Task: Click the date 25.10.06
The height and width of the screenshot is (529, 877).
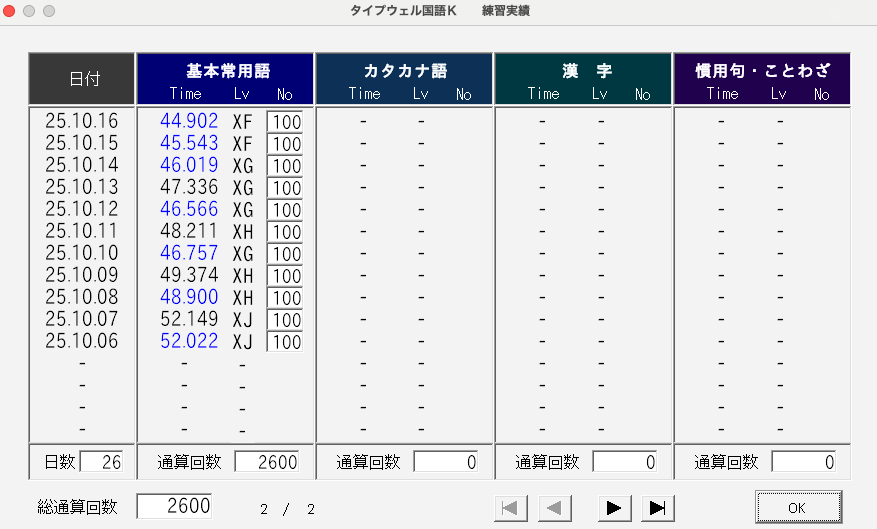Action: pyautogui.click(x=82, y=341)
